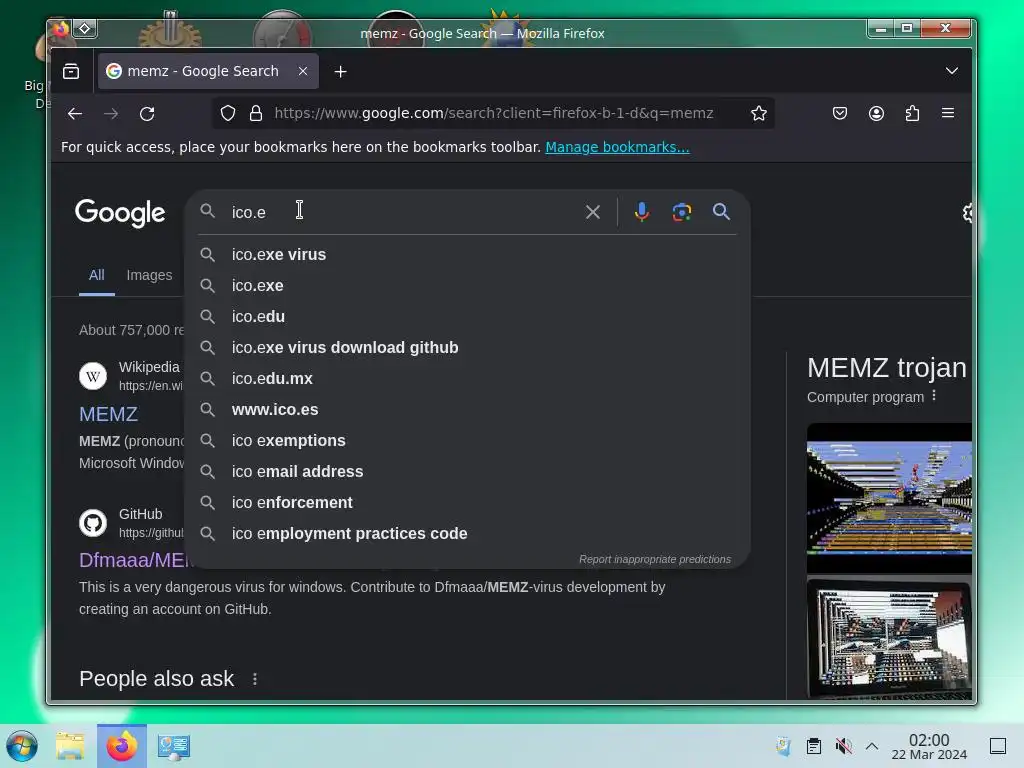This screenshot has width=1024, height=768.
Task: Click the Firefox taskbar icon
Action: [x=122, y=746]
